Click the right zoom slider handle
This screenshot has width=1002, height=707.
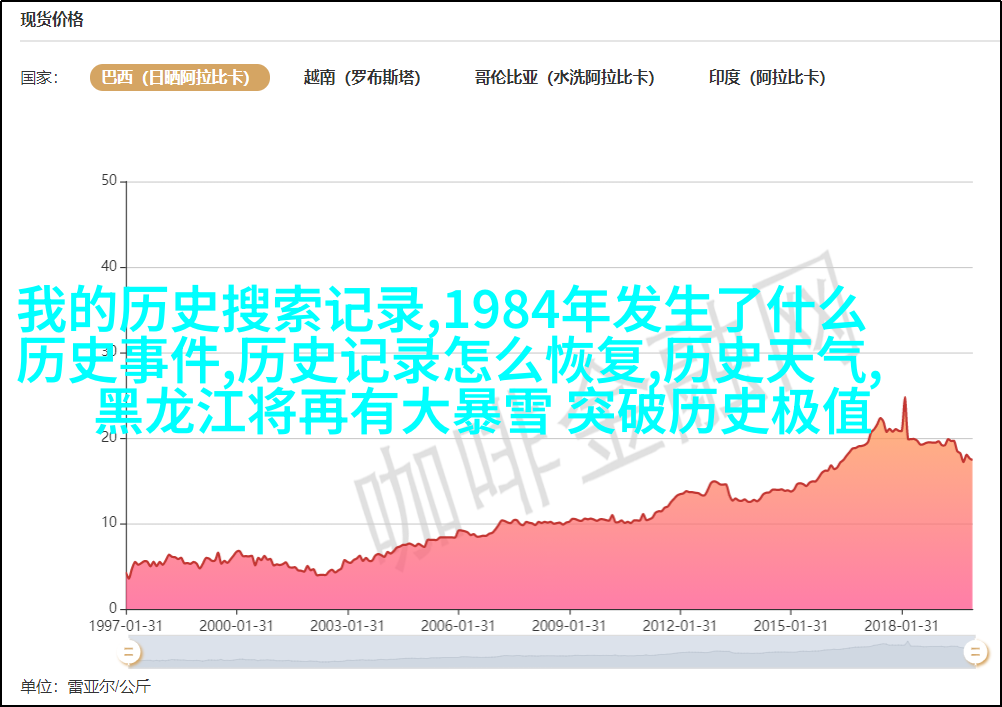click(975, 652)
